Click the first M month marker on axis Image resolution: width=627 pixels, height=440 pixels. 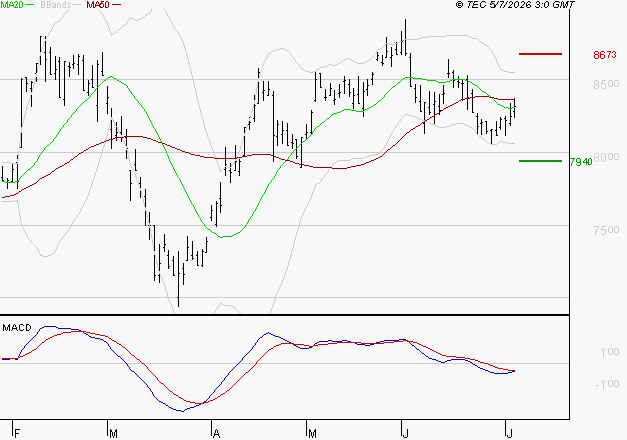click(x=113, y=434)
